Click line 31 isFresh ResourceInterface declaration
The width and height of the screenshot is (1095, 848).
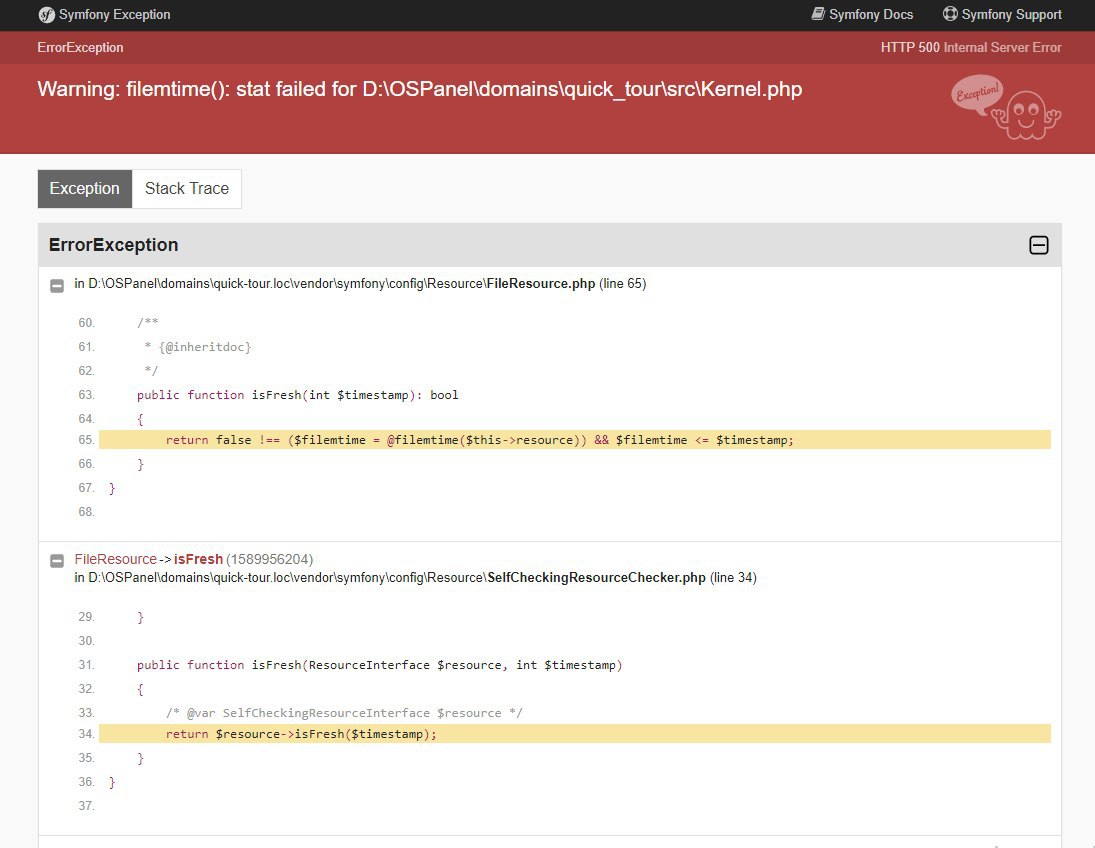[x=379, y=665]
